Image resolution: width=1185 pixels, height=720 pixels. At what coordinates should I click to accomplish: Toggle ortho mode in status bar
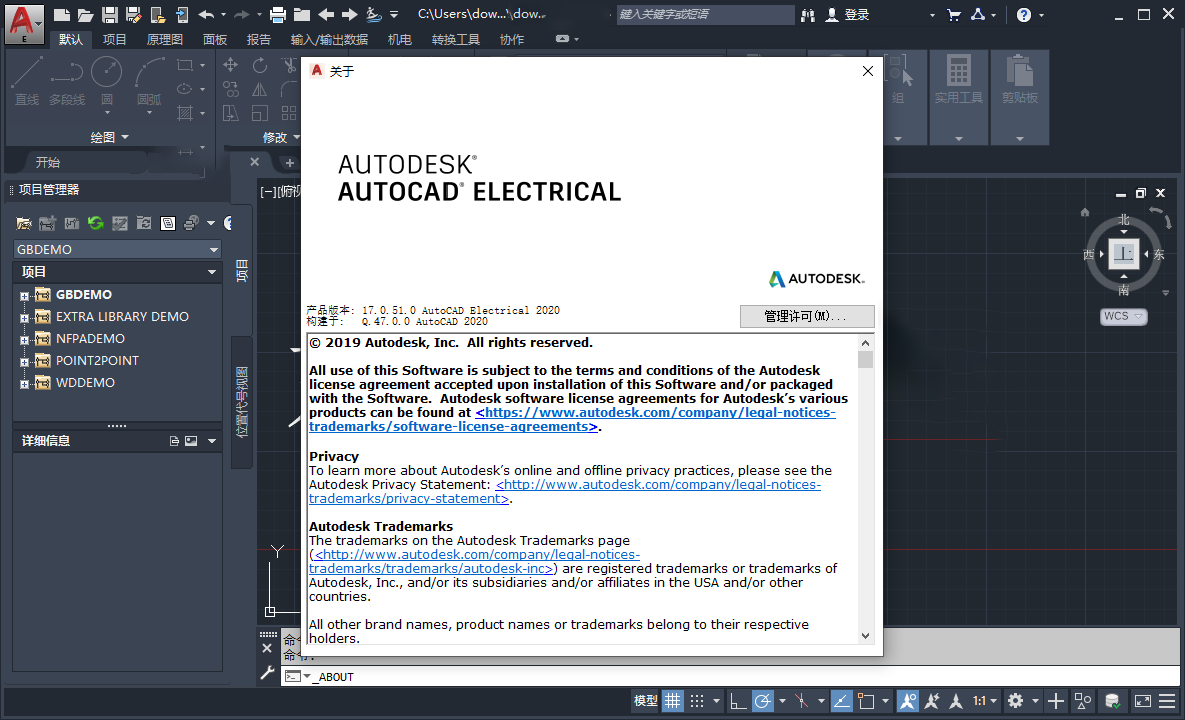(x=738, y=701)
